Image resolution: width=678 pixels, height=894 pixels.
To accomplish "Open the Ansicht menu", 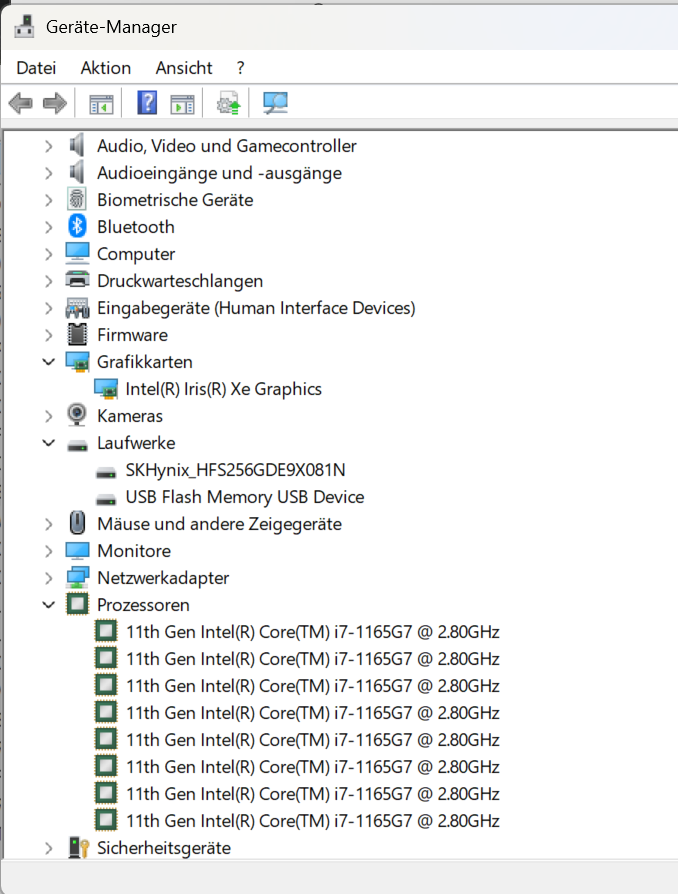I will 184,68.
